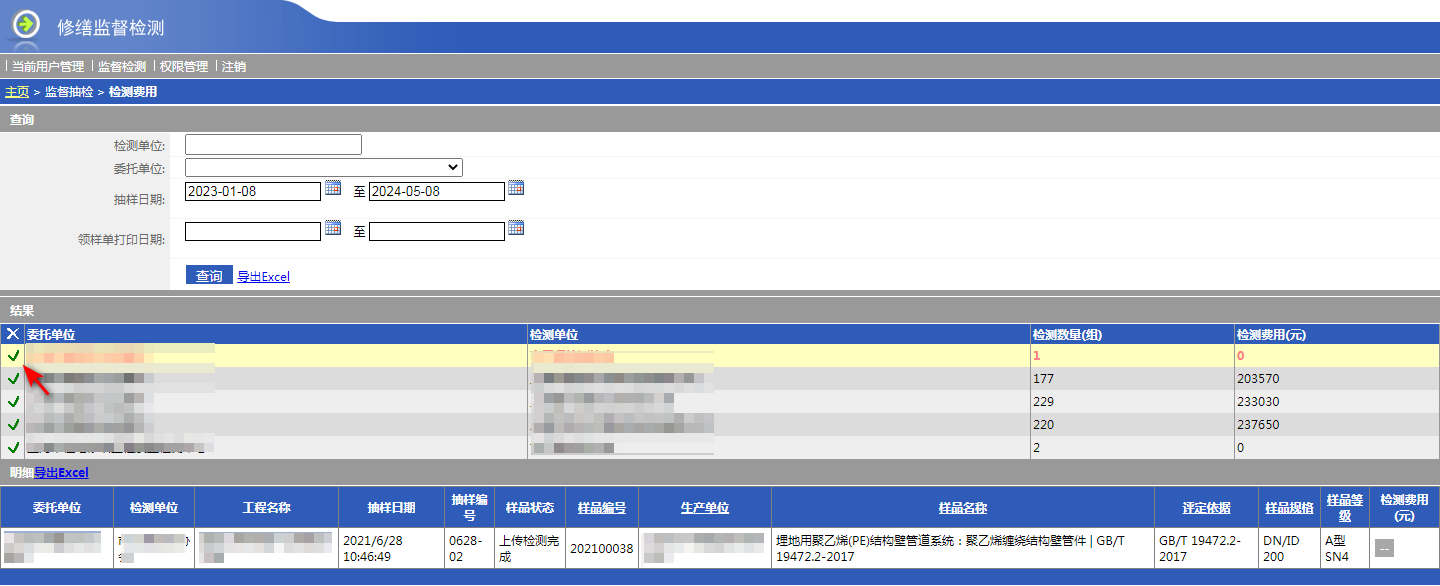Viewport: 1440px width, 586px height.
Task: Open the 当前用户管理 menu
Action: coord(48,67)
